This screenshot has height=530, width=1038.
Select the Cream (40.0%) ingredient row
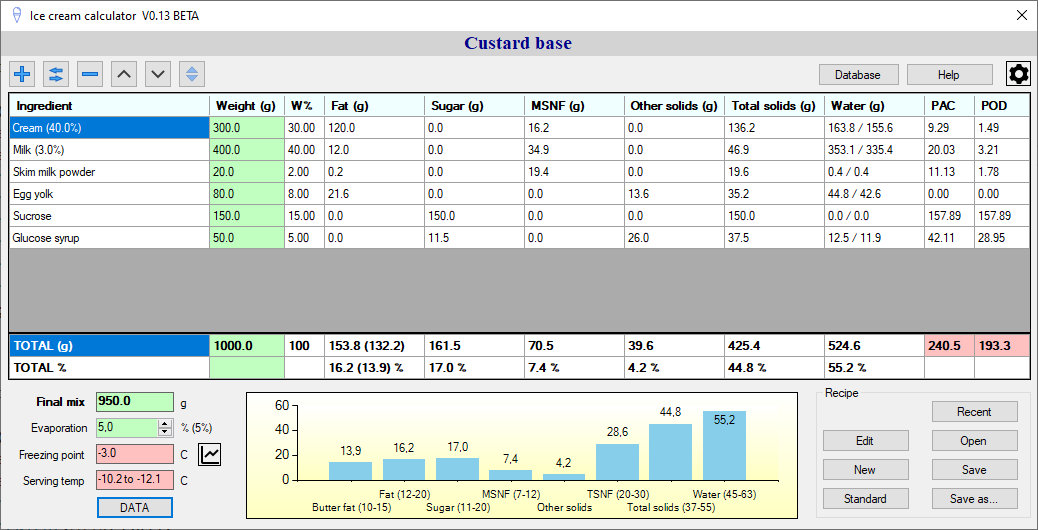pos(108,128)
